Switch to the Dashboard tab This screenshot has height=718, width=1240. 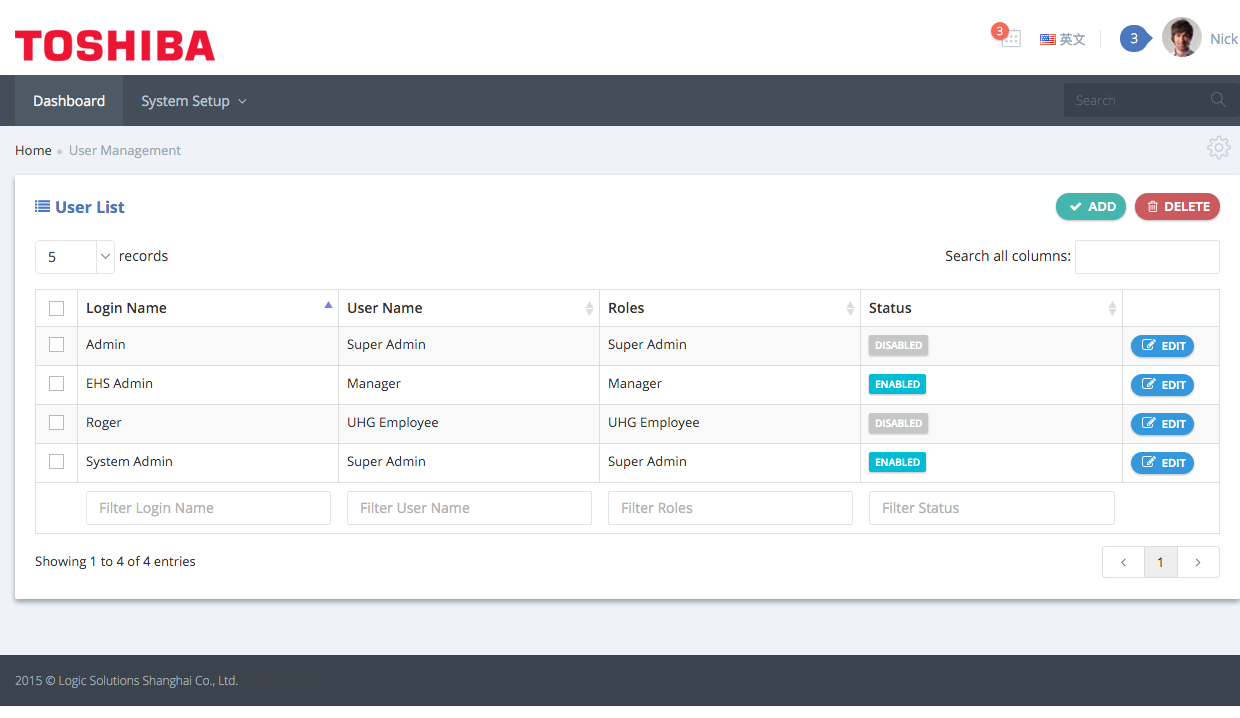tap(69, 101)
